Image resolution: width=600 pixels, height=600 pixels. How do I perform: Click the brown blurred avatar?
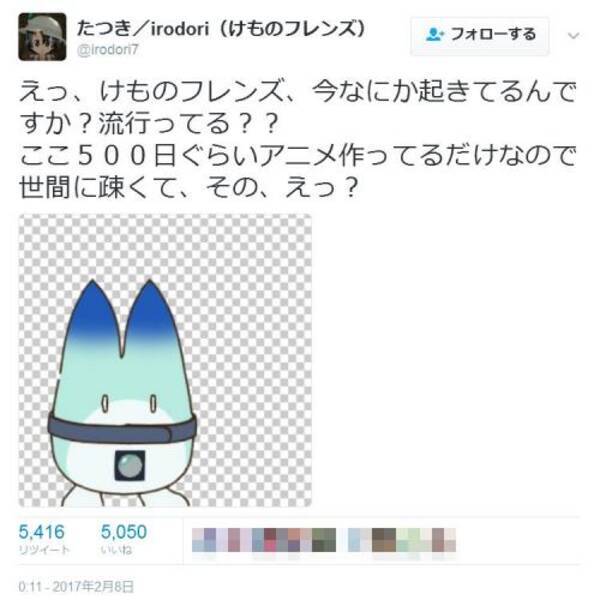(384, 540)
